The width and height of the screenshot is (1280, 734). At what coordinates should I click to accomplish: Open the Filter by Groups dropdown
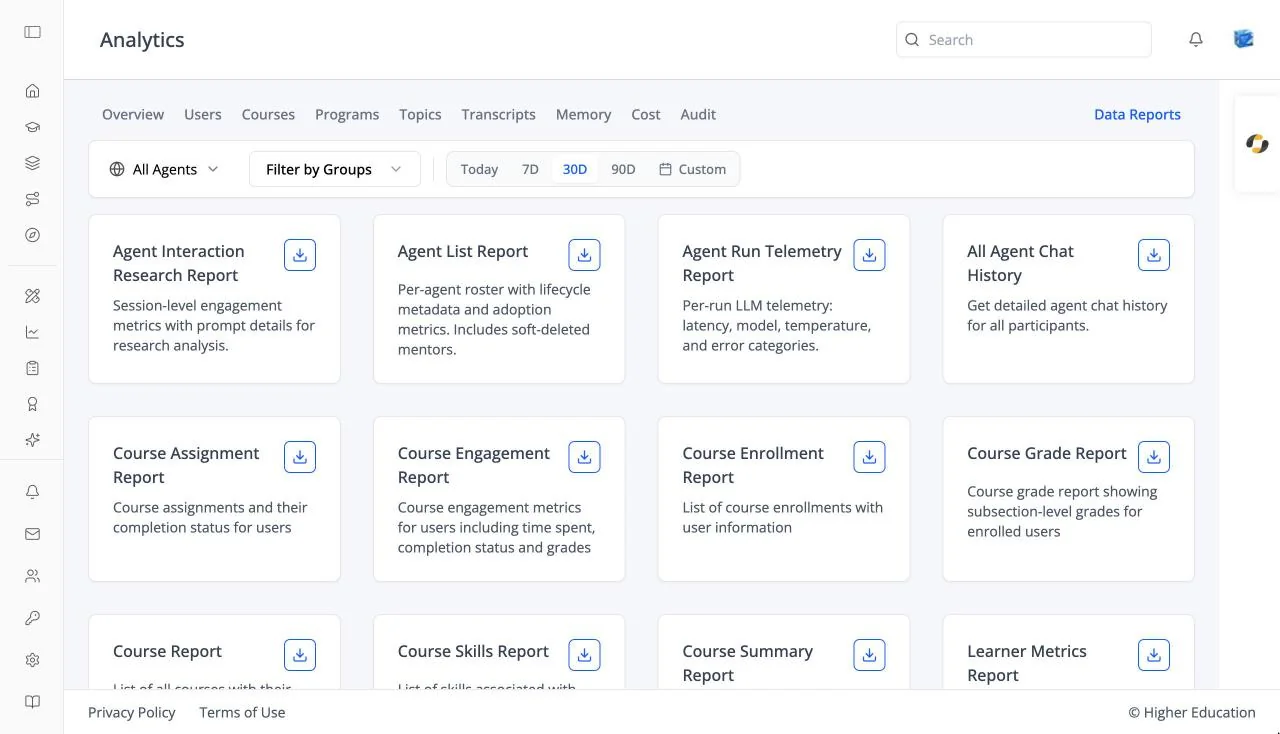334,169
